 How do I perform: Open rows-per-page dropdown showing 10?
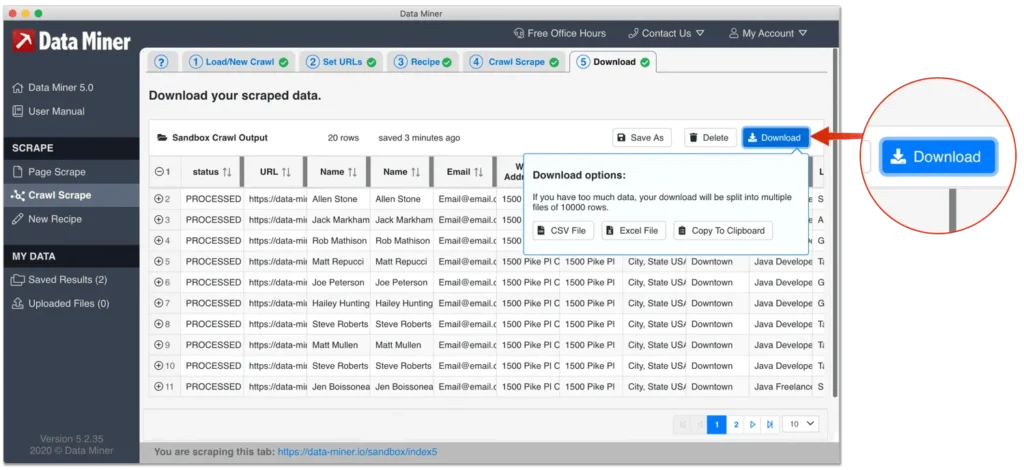[x=801, y=424]
